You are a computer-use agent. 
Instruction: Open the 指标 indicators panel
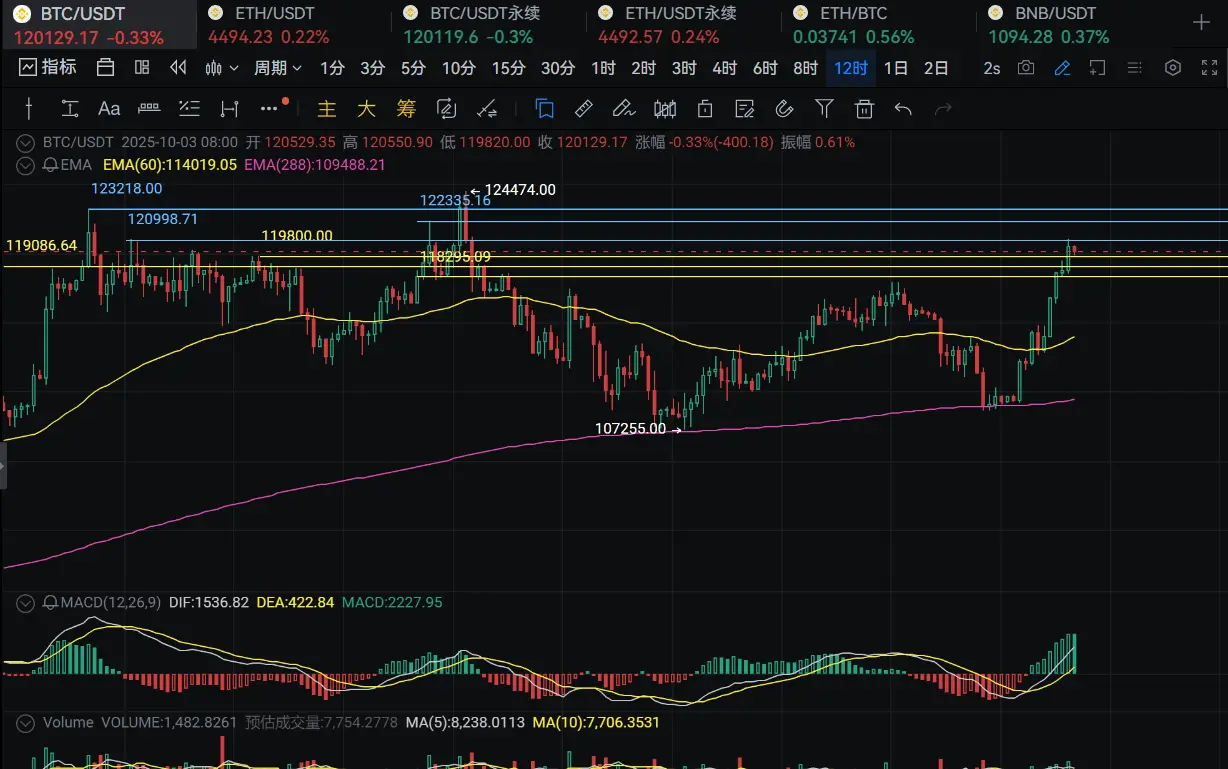click(x=48, y=68)
